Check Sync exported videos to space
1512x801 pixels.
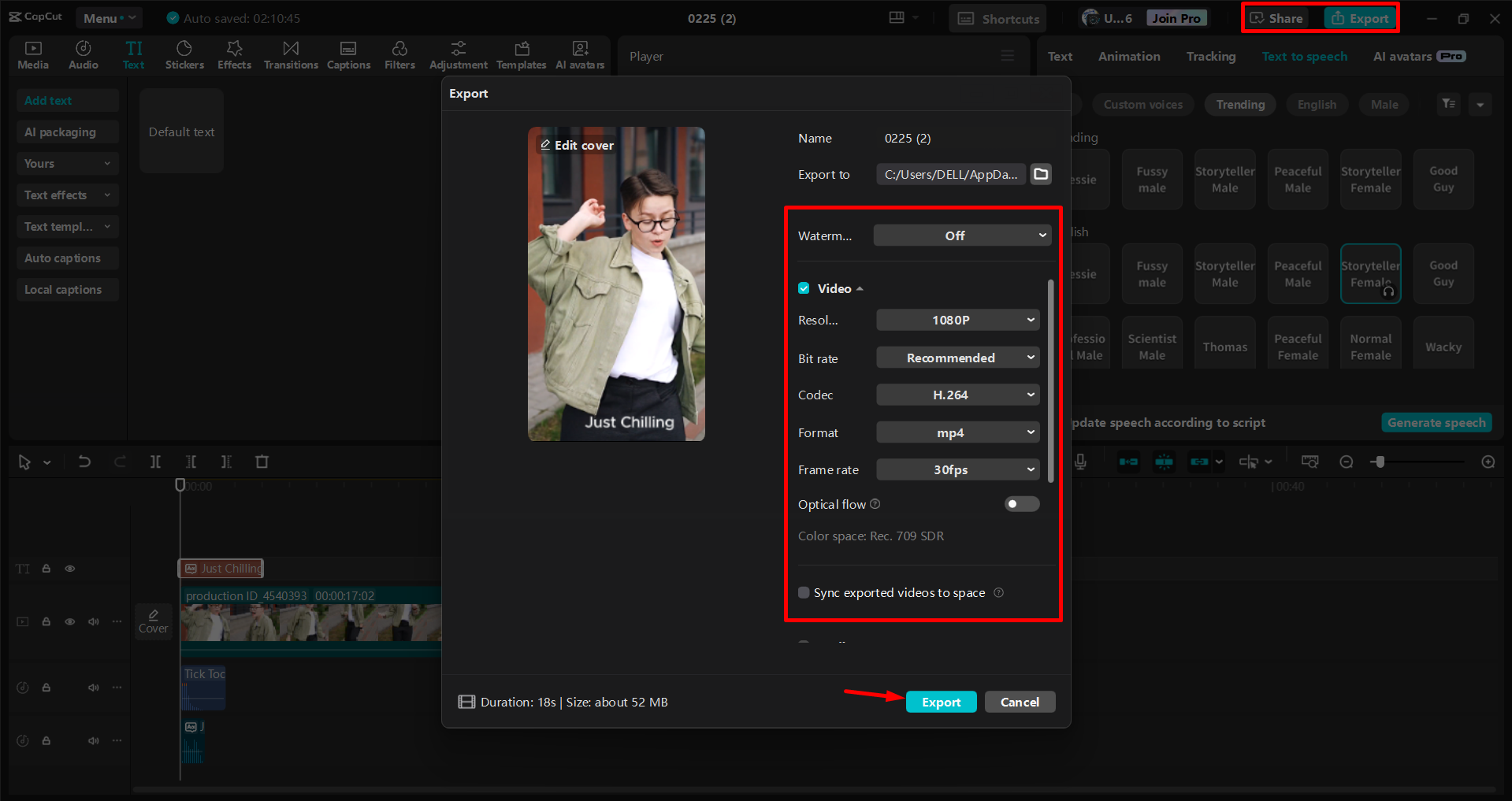pyautogui.click(x=804, y=592)
